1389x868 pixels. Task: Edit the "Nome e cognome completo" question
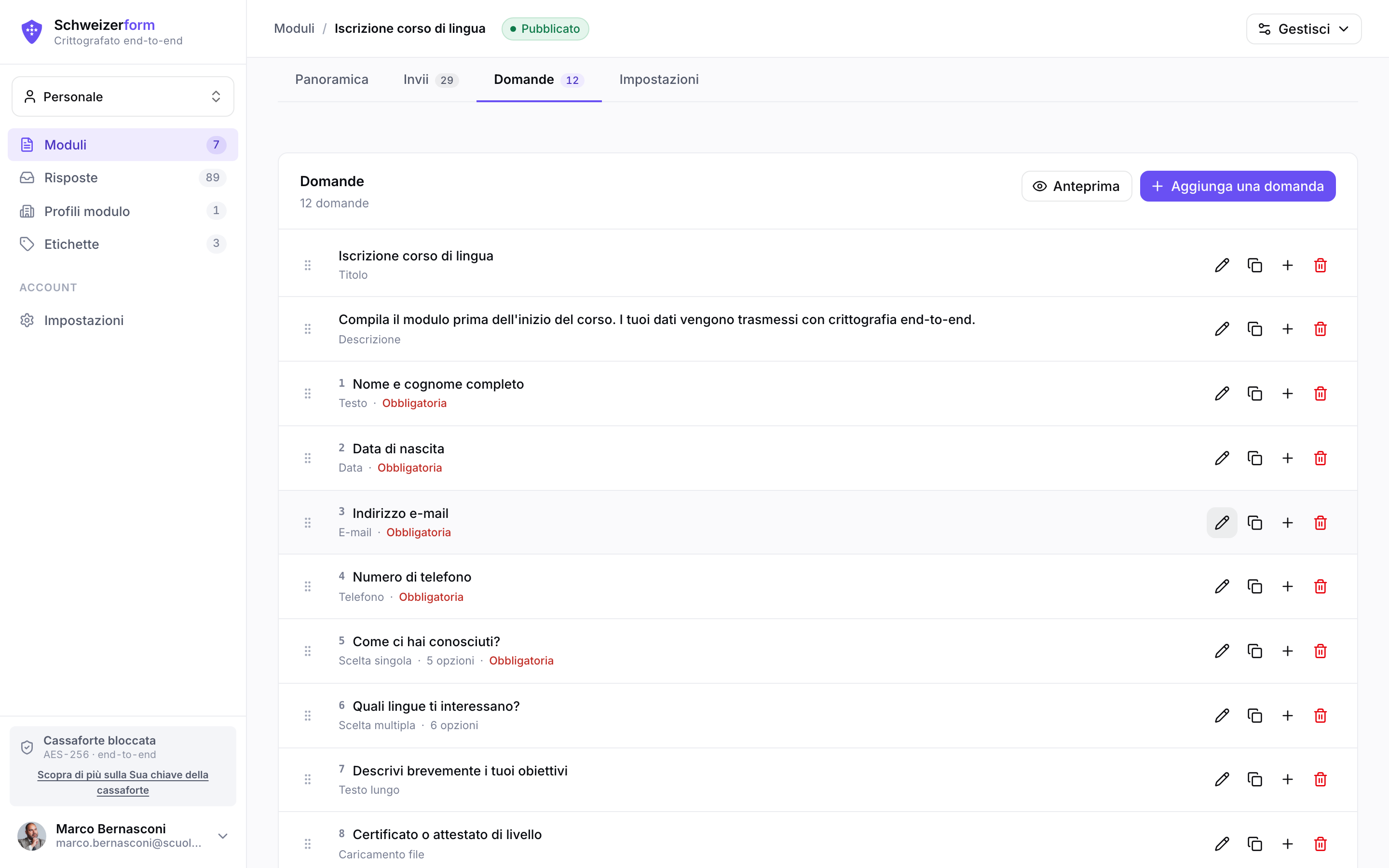point(1222,393)
